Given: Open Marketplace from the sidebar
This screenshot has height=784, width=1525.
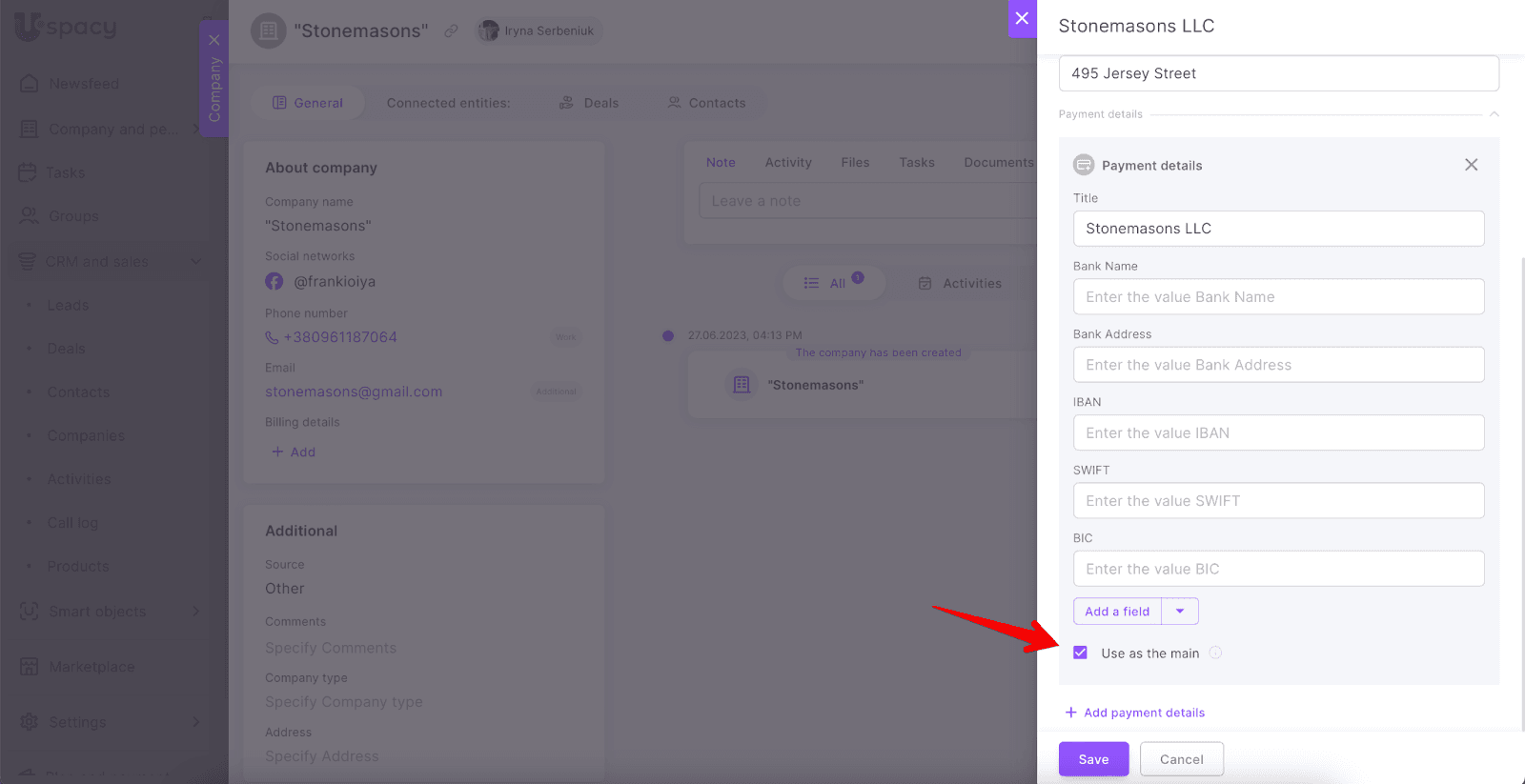Looking at the screenshot, I should click(91, 667).
